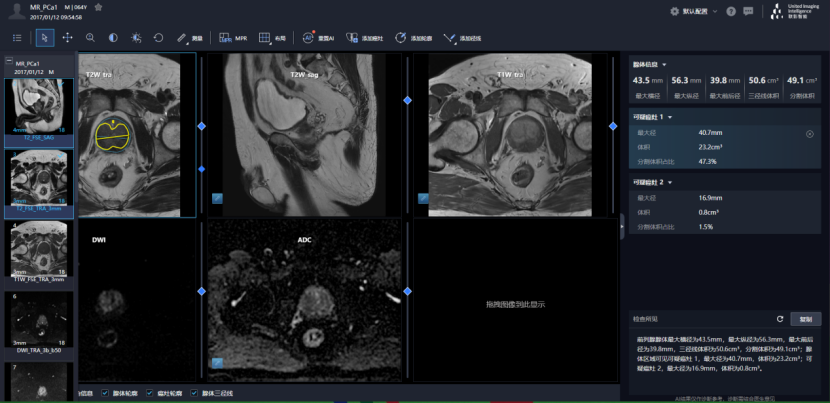Click the slice slider diamond beside T2W_sag
The width and height of the screenshot is (830, 403).
[407, 100]
